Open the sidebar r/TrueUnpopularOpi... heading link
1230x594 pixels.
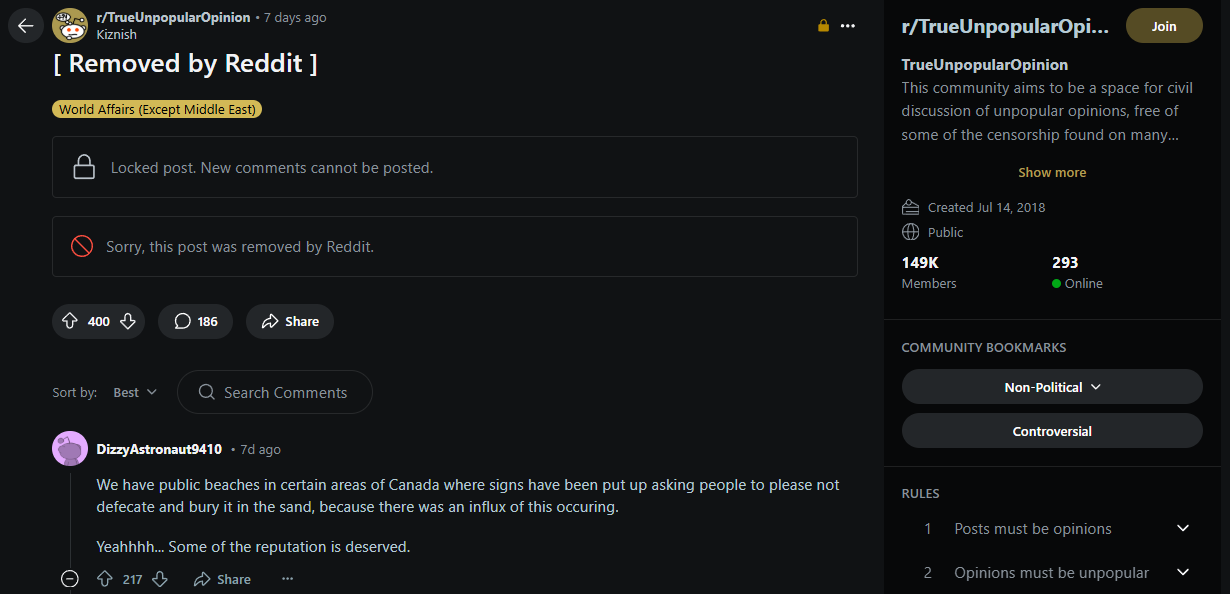1006,27
